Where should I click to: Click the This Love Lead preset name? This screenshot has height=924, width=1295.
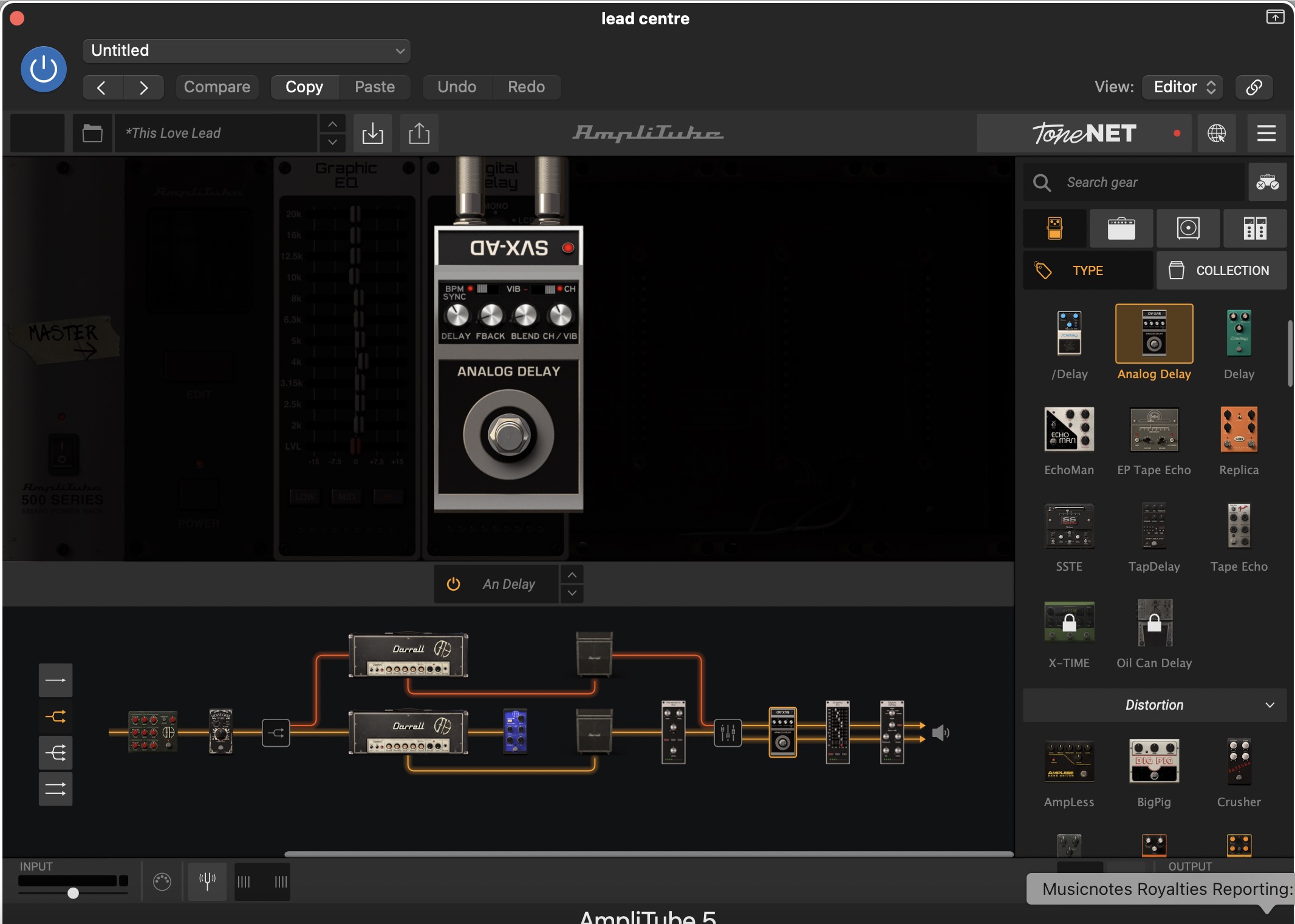pyautogui.click(x=216, y=133)
